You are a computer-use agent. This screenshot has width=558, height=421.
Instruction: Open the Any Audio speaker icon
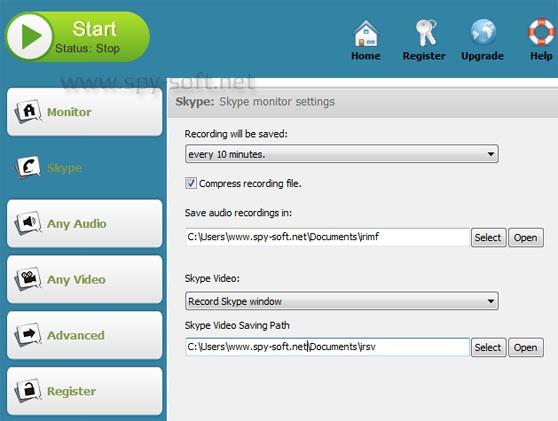pyautogui.click(x=28, y=223)
